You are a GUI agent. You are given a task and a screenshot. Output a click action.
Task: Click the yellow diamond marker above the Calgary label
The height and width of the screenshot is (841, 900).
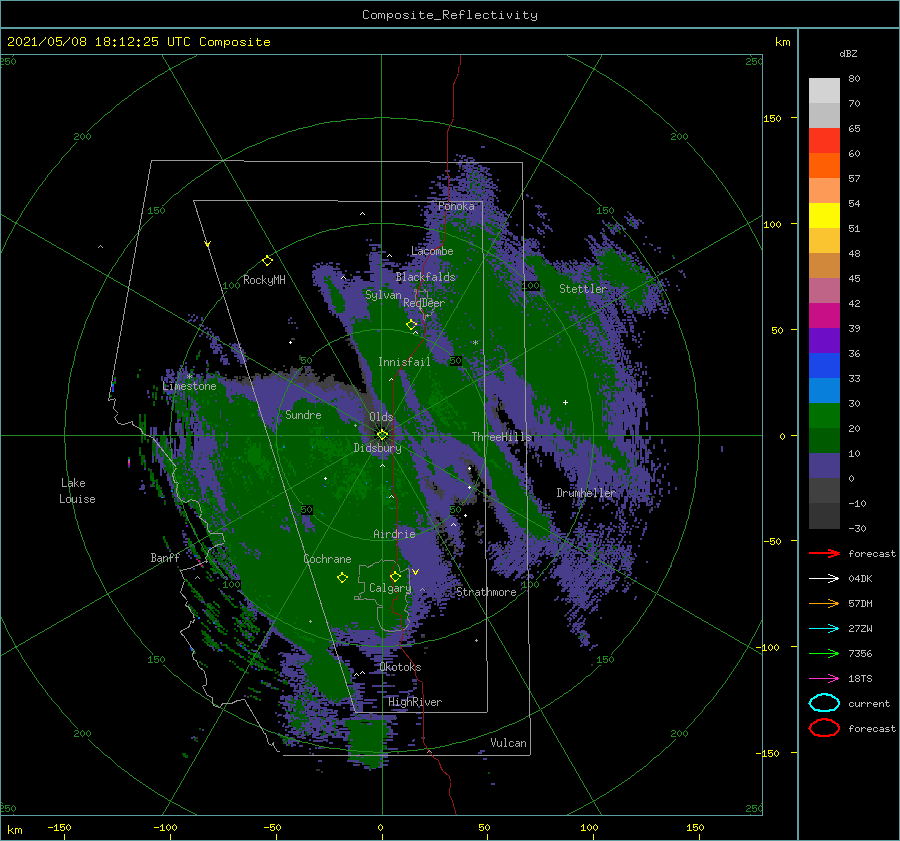pyautogui.click(x=395, y=576)
